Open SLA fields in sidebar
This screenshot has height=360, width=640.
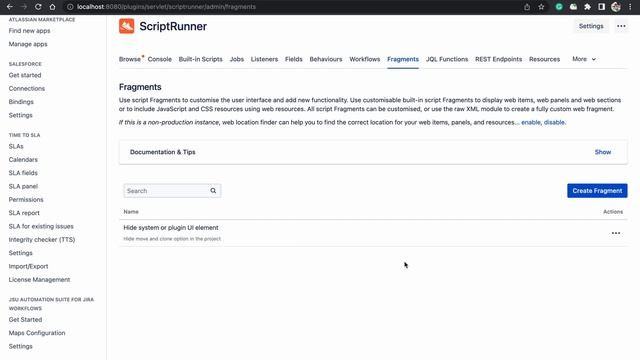coord(23,173)
